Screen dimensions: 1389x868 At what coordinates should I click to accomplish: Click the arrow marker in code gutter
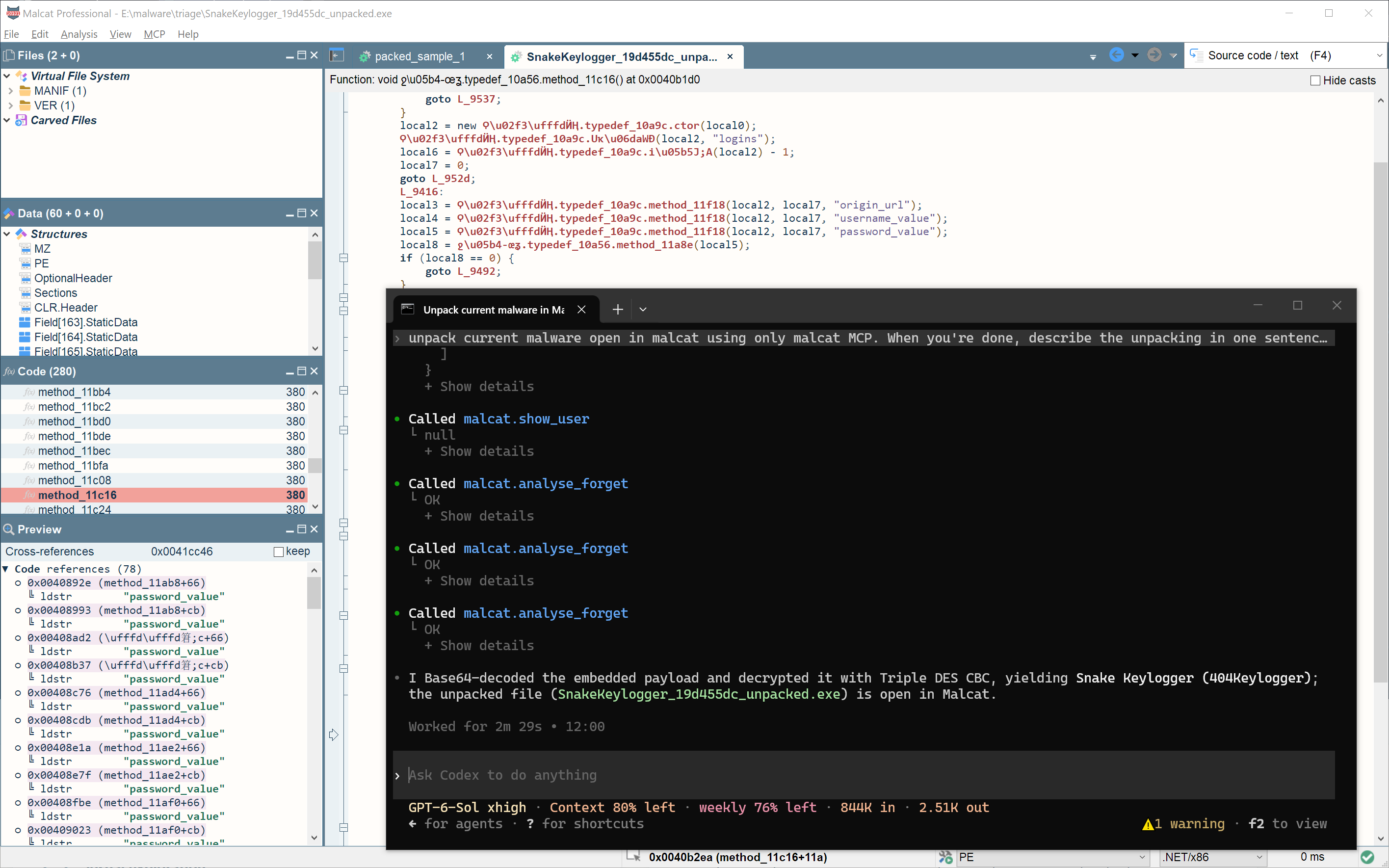(x=334, y=735)
